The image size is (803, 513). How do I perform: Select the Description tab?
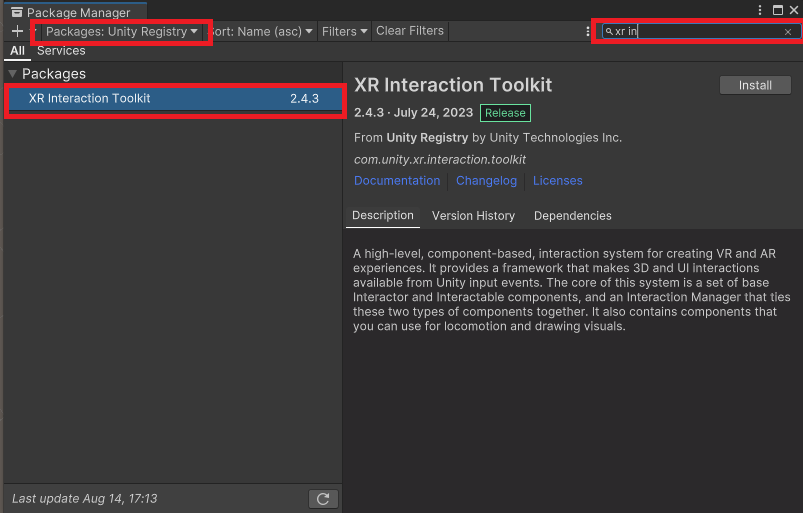pyautogui.click(x=383, y=216)
